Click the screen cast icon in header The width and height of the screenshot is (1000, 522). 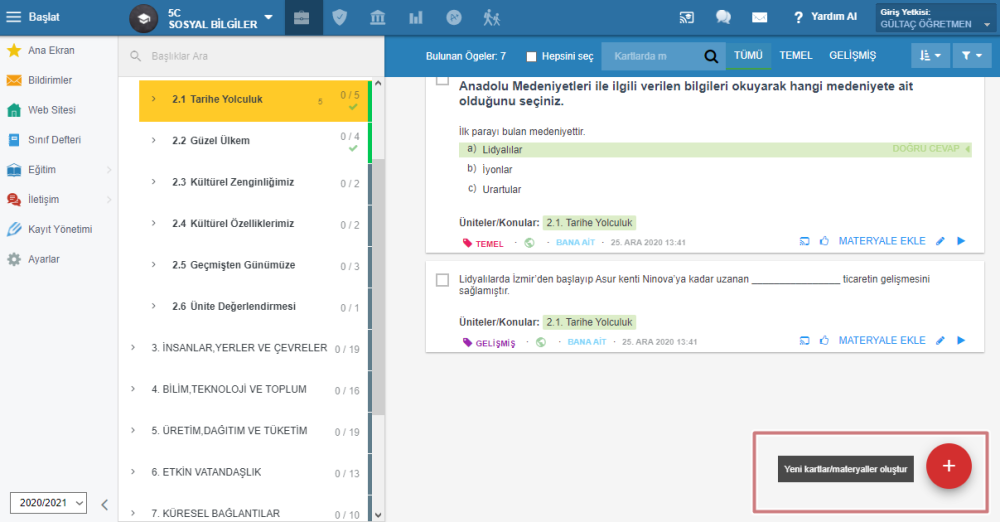click(686, 17)
